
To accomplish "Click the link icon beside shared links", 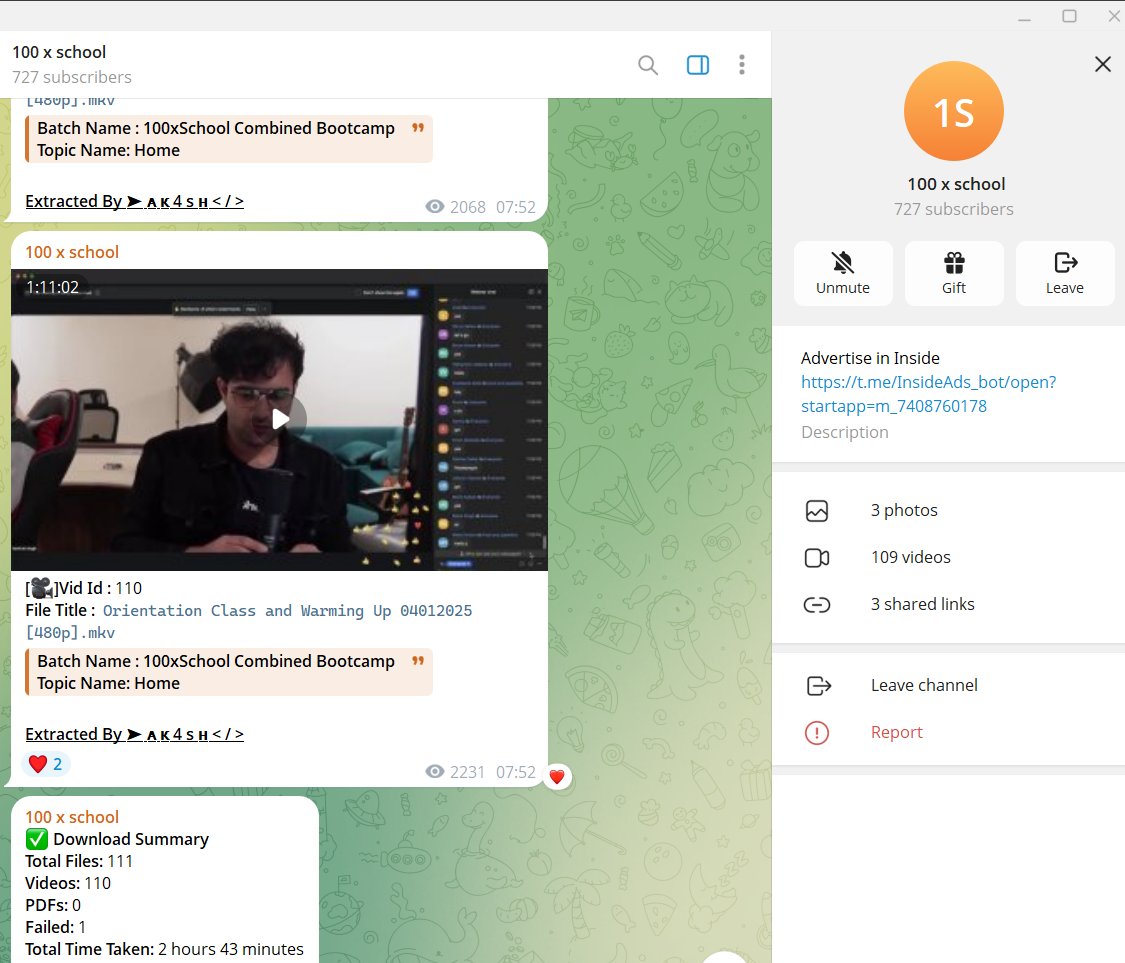I will [817, 605].
